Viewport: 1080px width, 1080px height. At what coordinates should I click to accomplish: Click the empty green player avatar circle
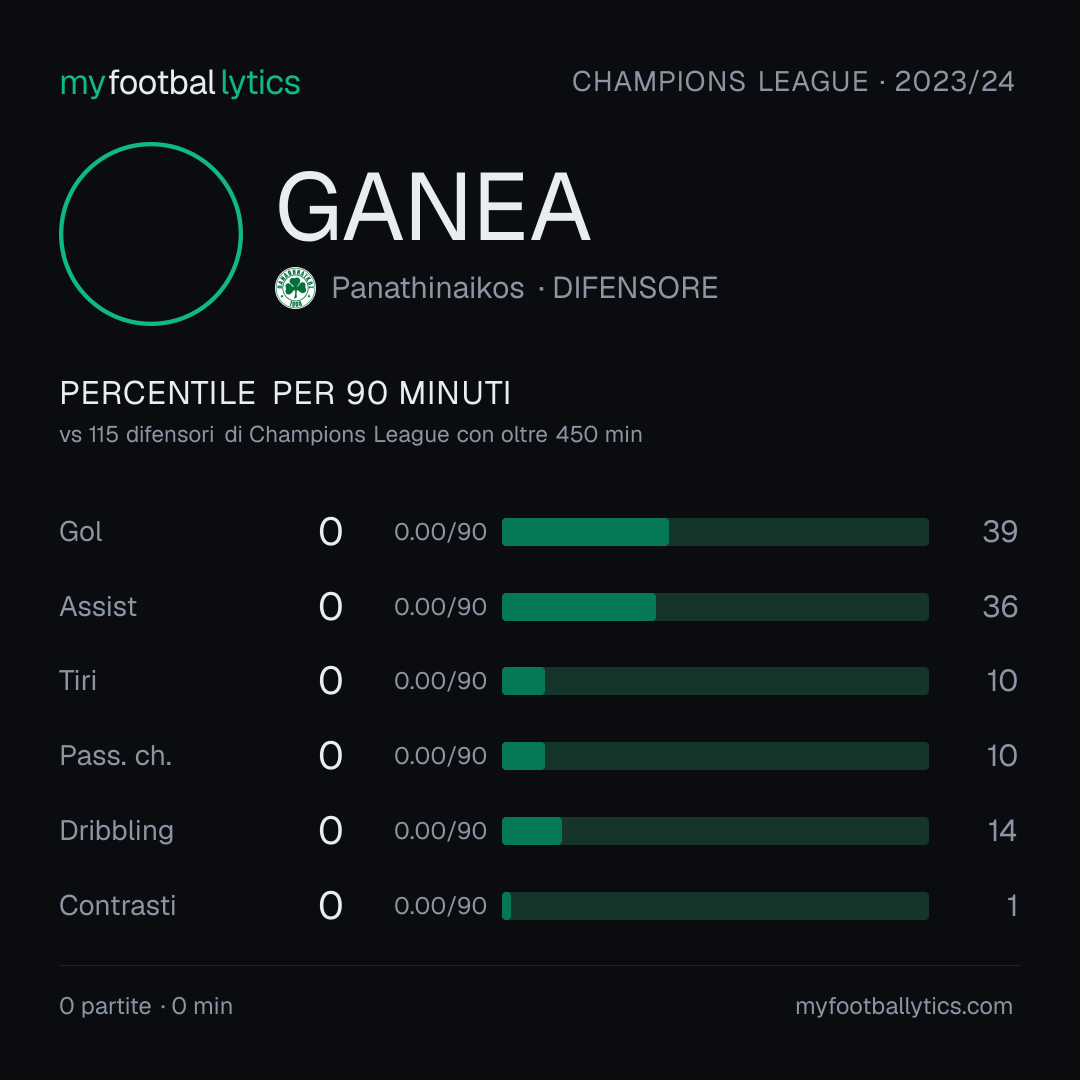point(151,233)
